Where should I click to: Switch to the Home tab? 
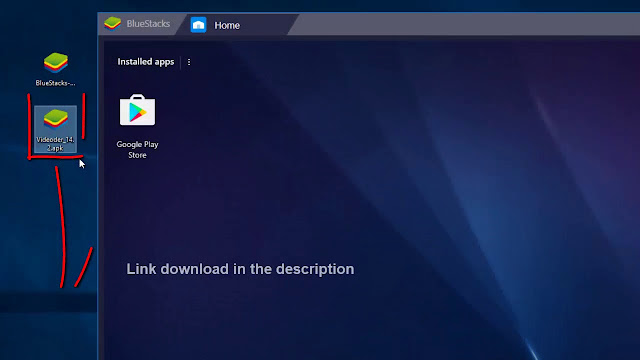coord(238,25)
